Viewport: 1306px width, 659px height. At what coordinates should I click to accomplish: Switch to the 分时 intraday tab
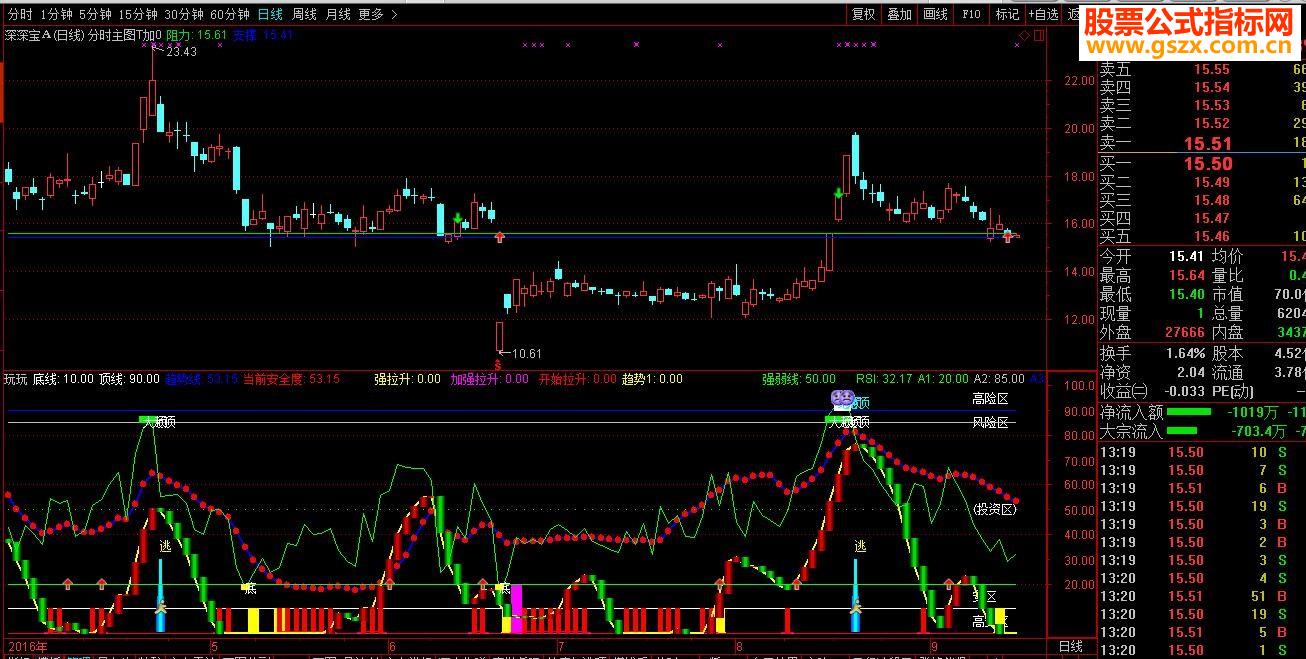(20, 14)
